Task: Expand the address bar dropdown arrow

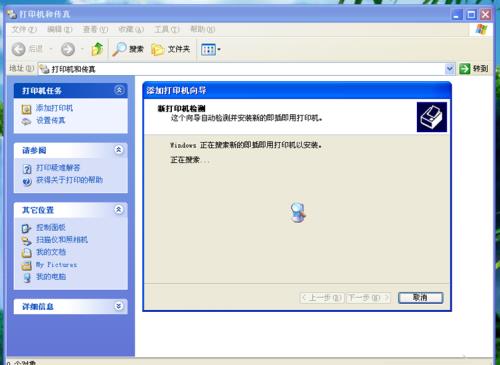Action: pos(450,69)
